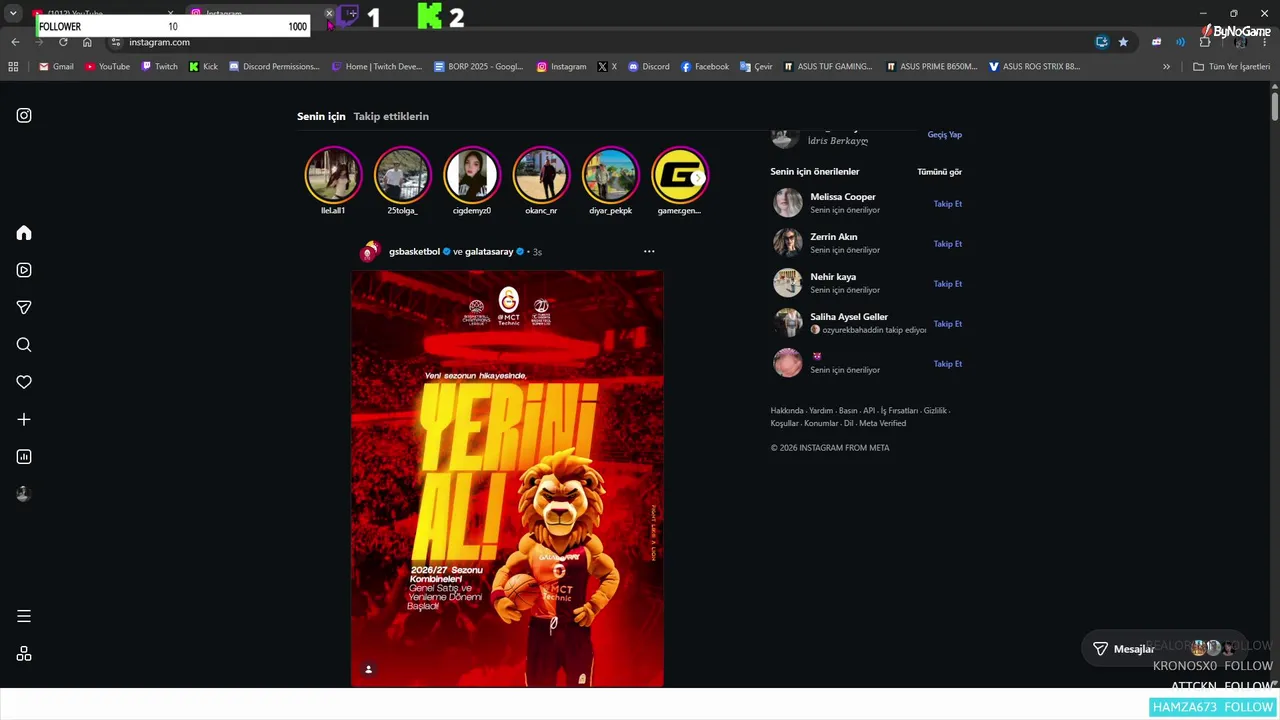Open the browser extensions puzzle icon
This screenshot has height=720, width=1280.
[1205, 42]
